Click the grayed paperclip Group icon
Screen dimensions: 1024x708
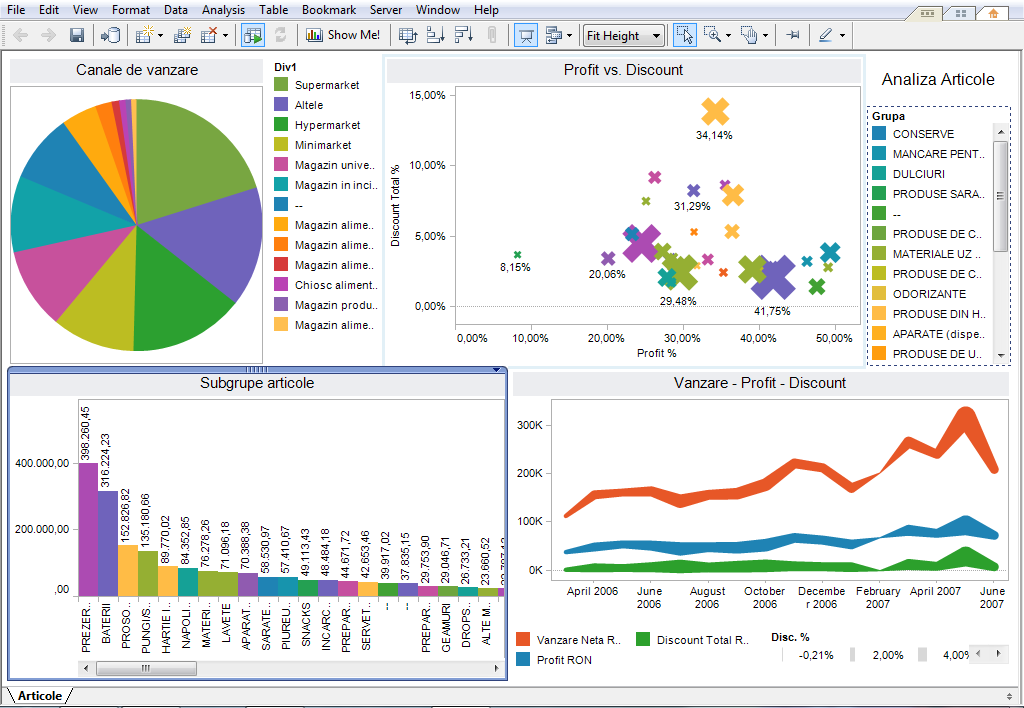492,35
